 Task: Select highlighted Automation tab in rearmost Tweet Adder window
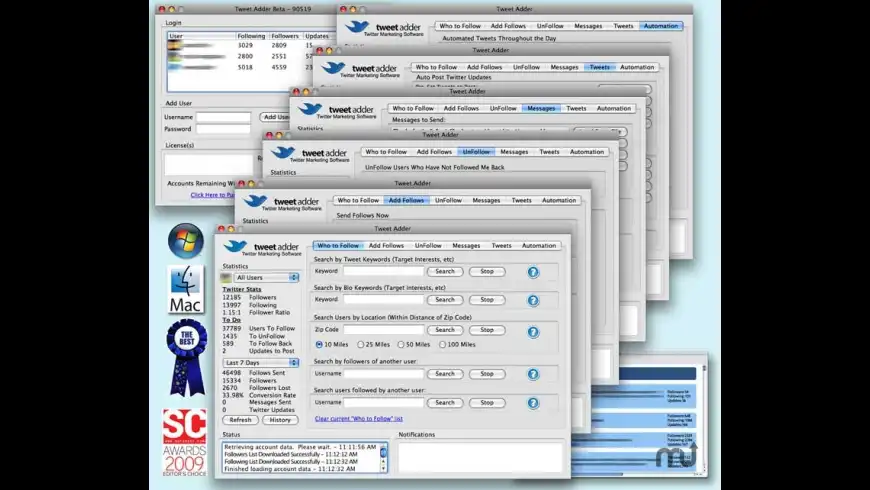point(661,26)
